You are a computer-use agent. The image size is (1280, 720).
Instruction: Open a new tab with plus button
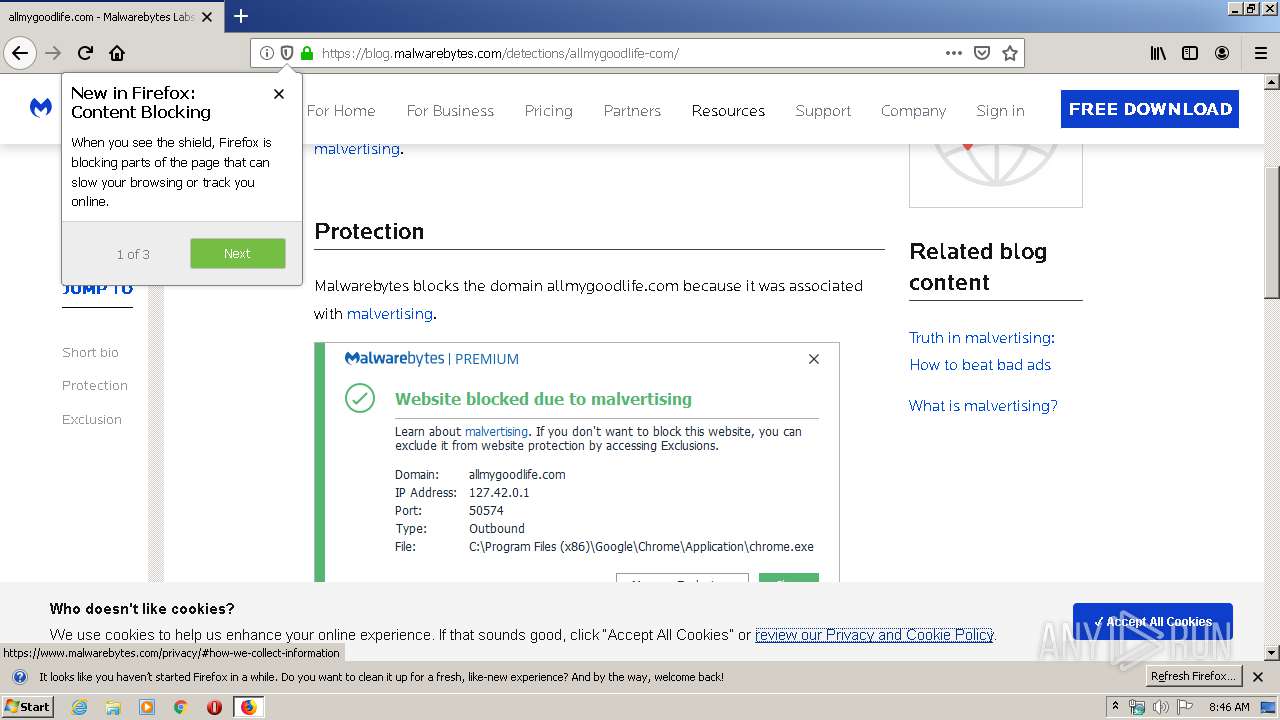pos(241,16)
